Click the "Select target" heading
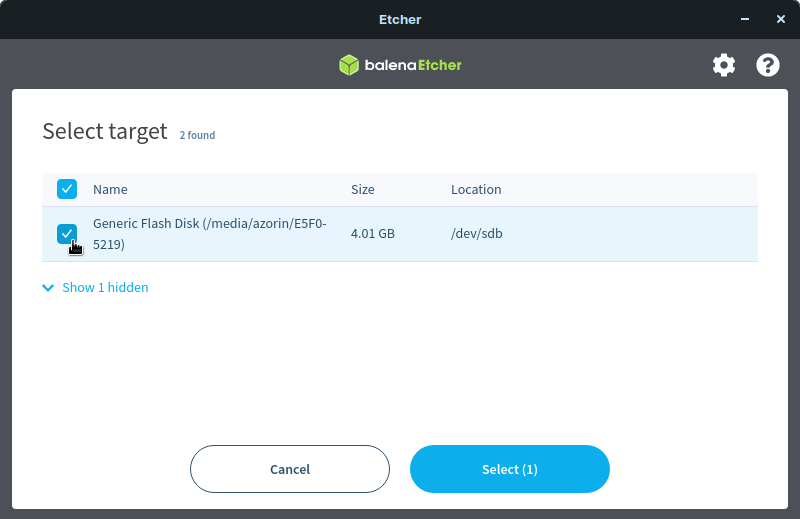 click(104, 131)
